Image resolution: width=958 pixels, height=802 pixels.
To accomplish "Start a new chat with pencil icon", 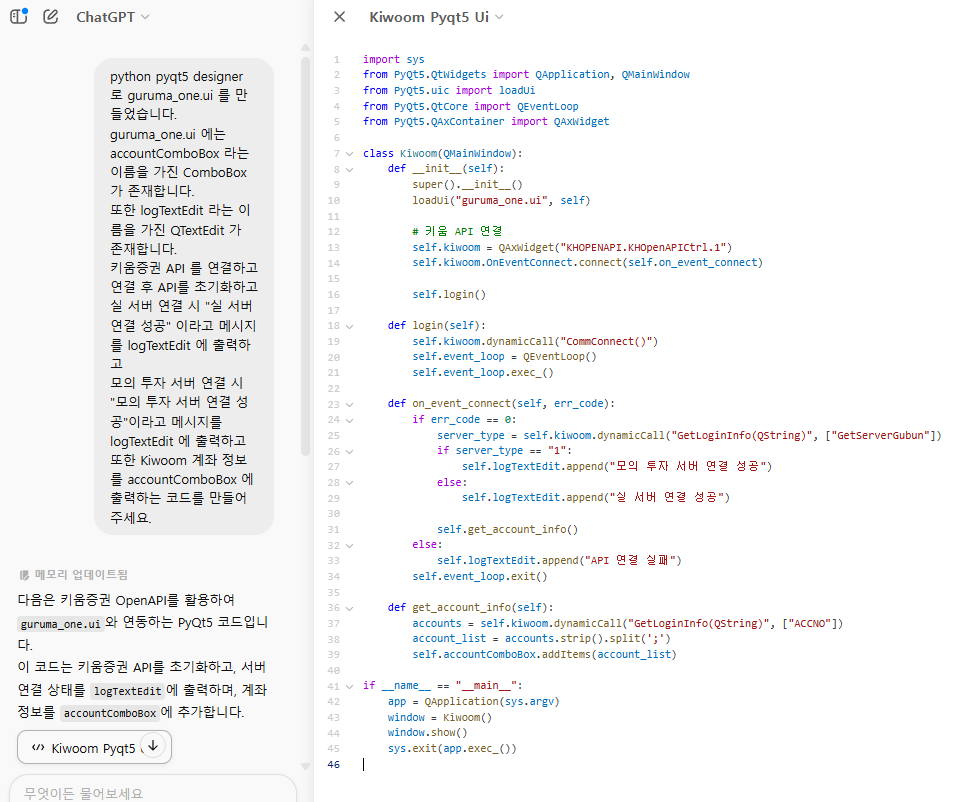I will [51, 16].
